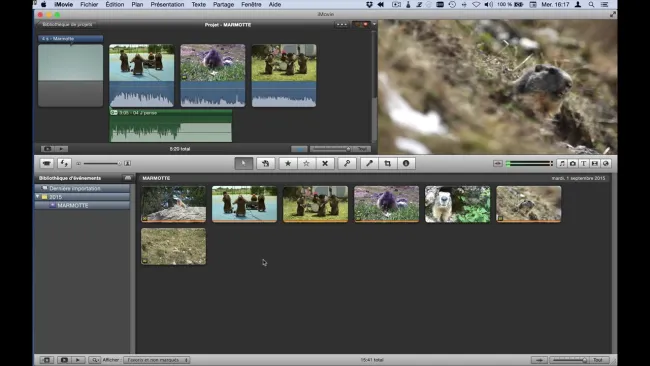Play project full screen from toolbar
The height and width of the screenshot is (366, 650).
pyautogui.click(x=47, y=149)
